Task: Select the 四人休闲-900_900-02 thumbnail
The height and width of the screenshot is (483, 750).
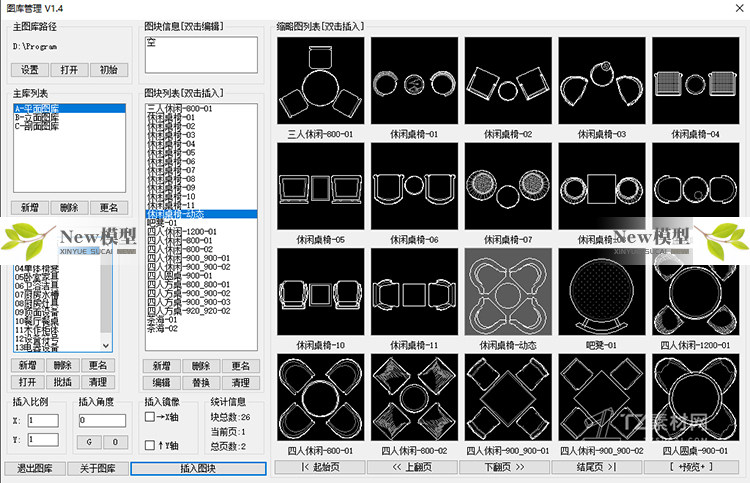Action: pyautogui.click(x=602, y=397)
